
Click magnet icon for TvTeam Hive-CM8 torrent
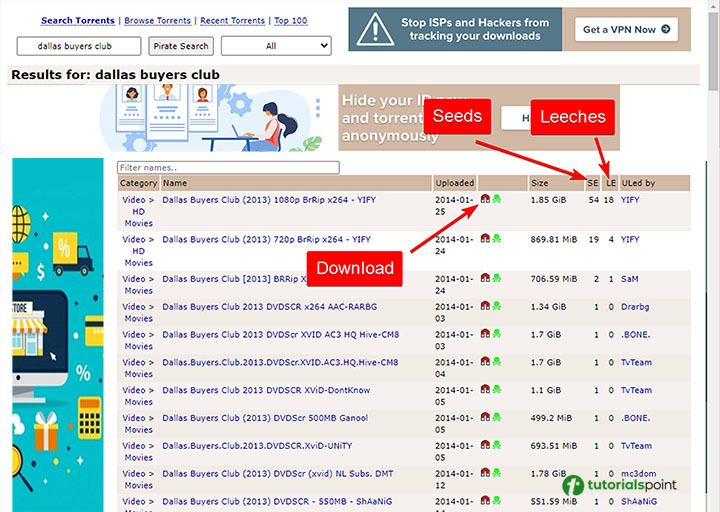point(485,361)
